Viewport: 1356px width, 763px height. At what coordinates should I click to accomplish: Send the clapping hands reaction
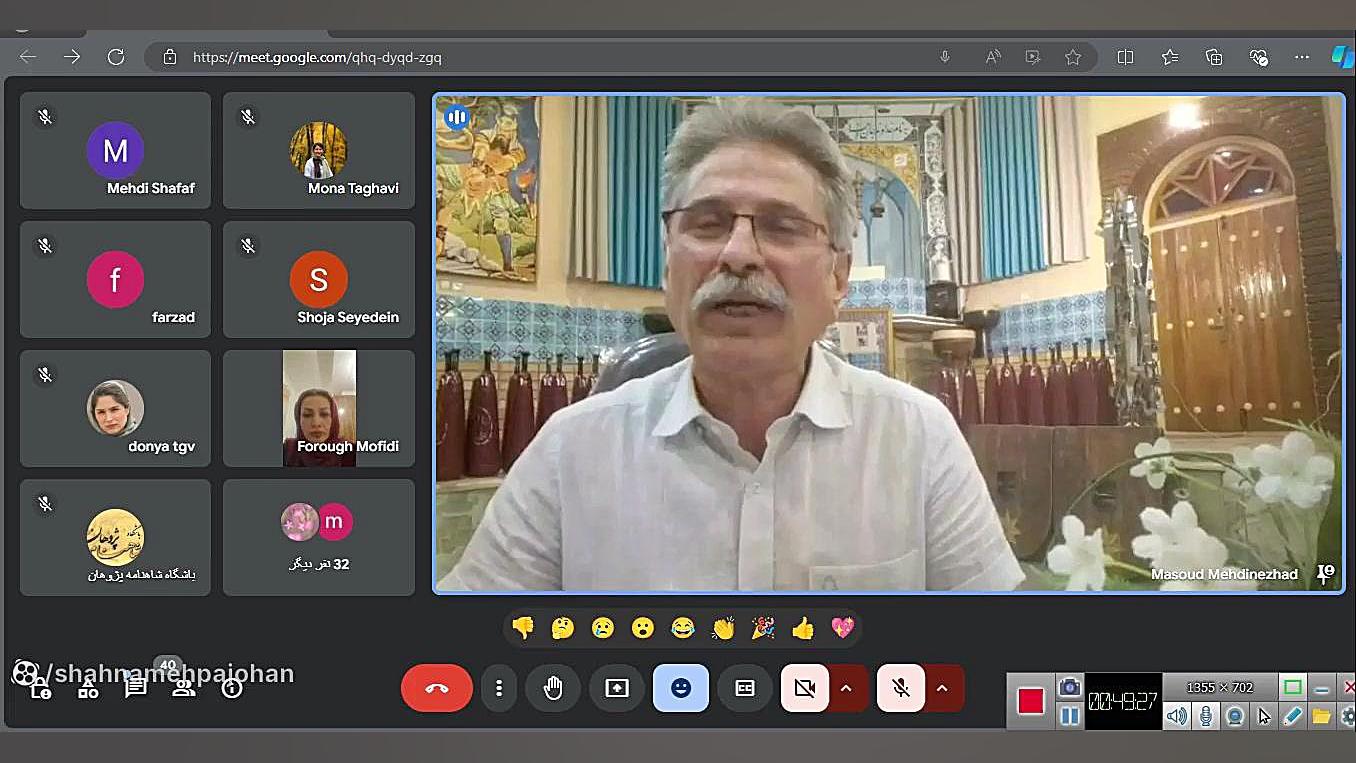pos(723,628)
